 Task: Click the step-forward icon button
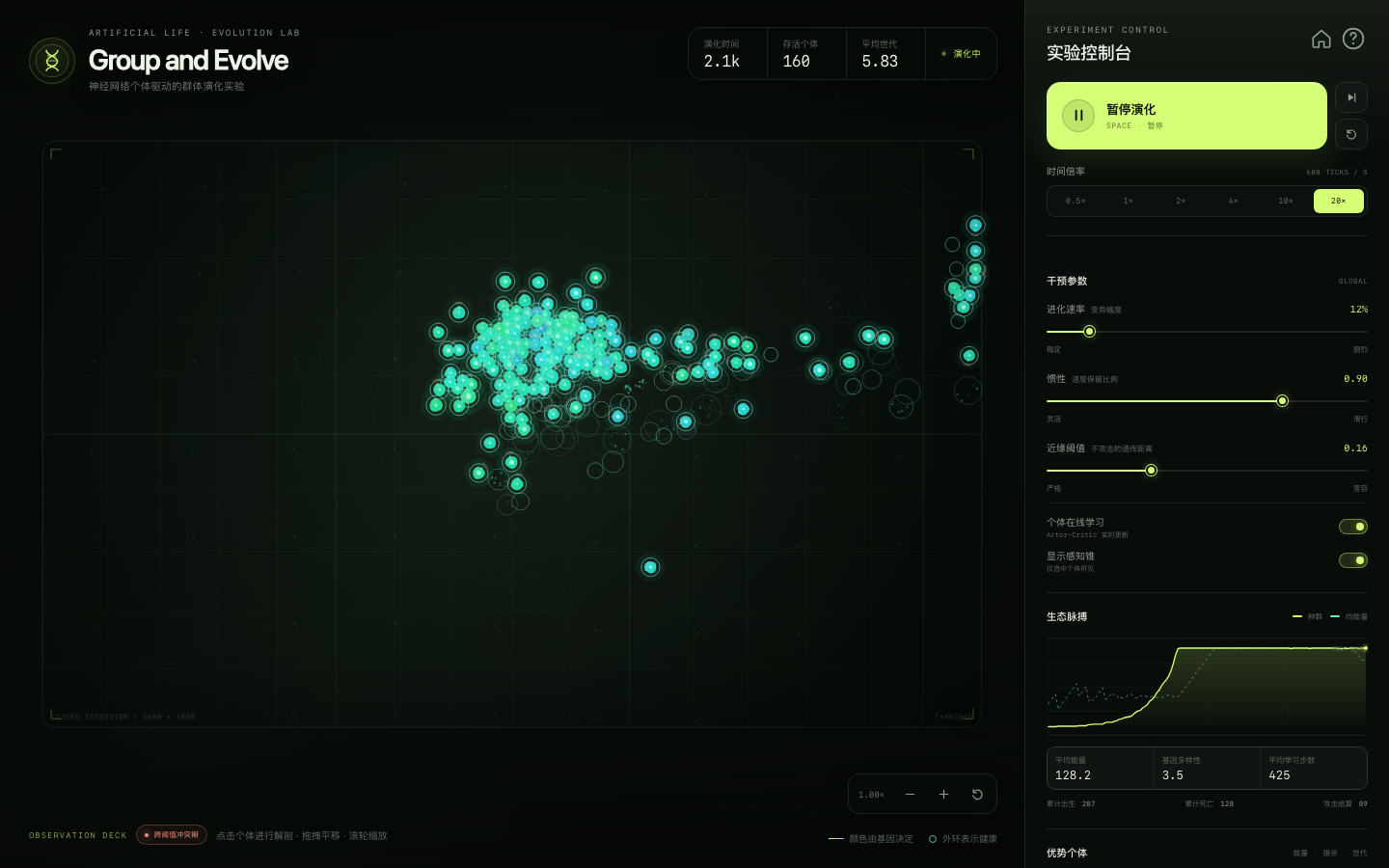pos(1351,97)
